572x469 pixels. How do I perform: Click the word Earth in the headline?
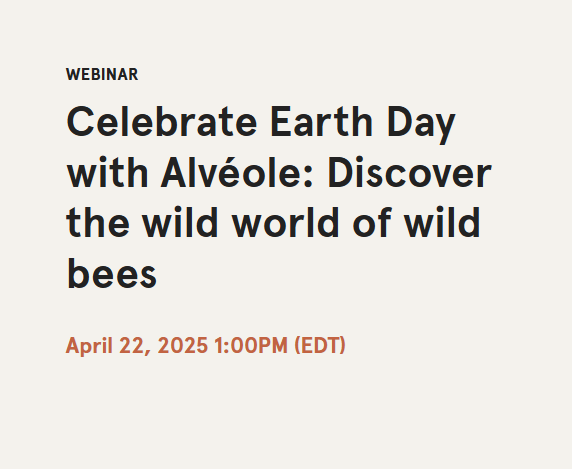pos(321,121)
